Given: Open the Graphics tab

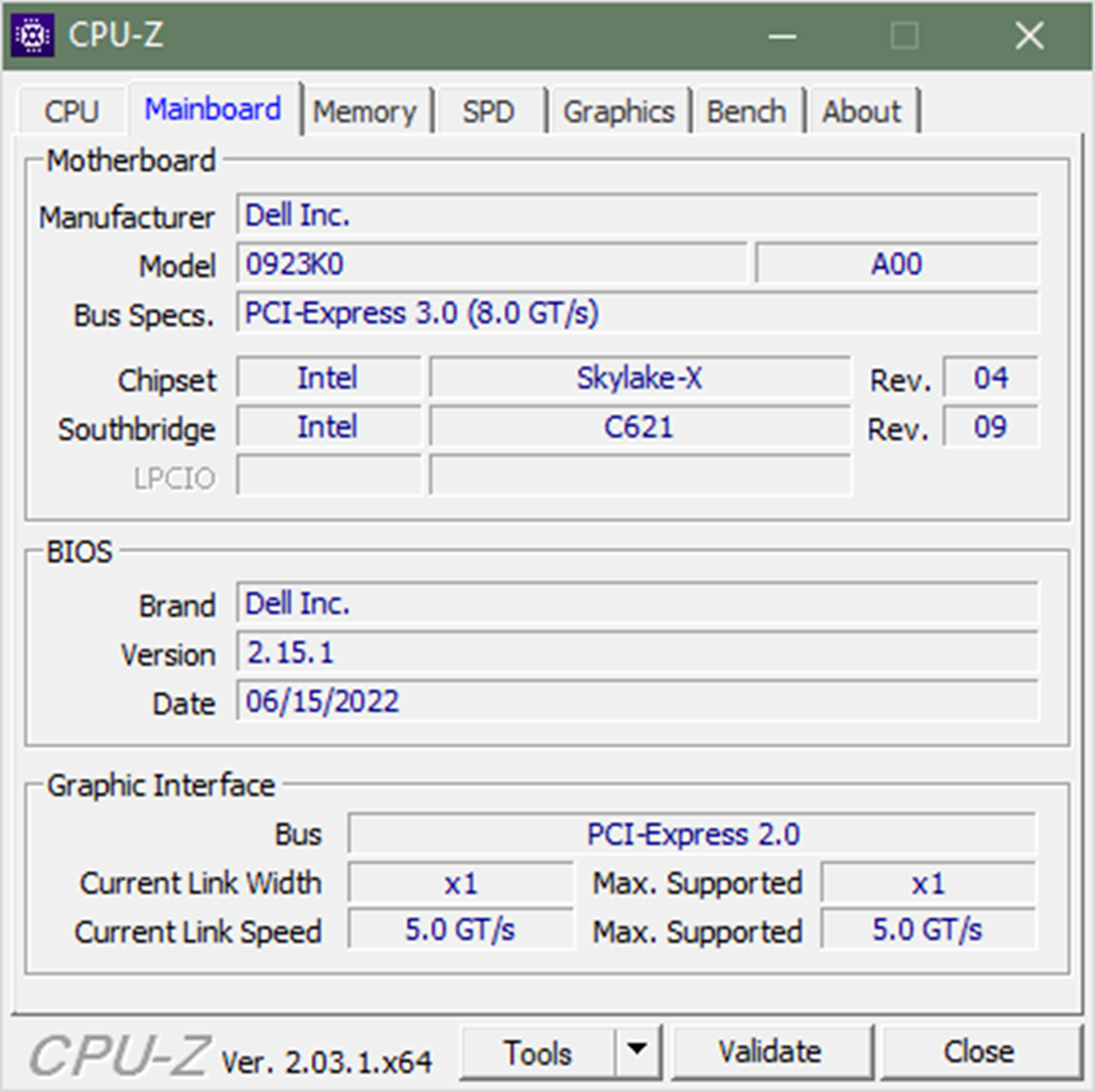Looking at the screenshot, I should 619,111.
